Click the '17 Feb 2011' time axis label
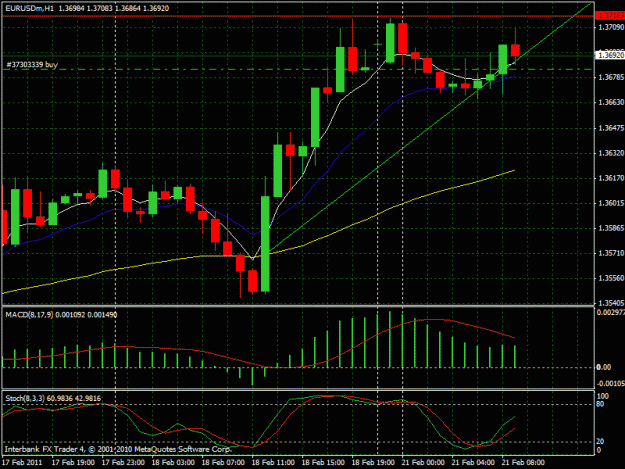 click(x=22, y=463)
